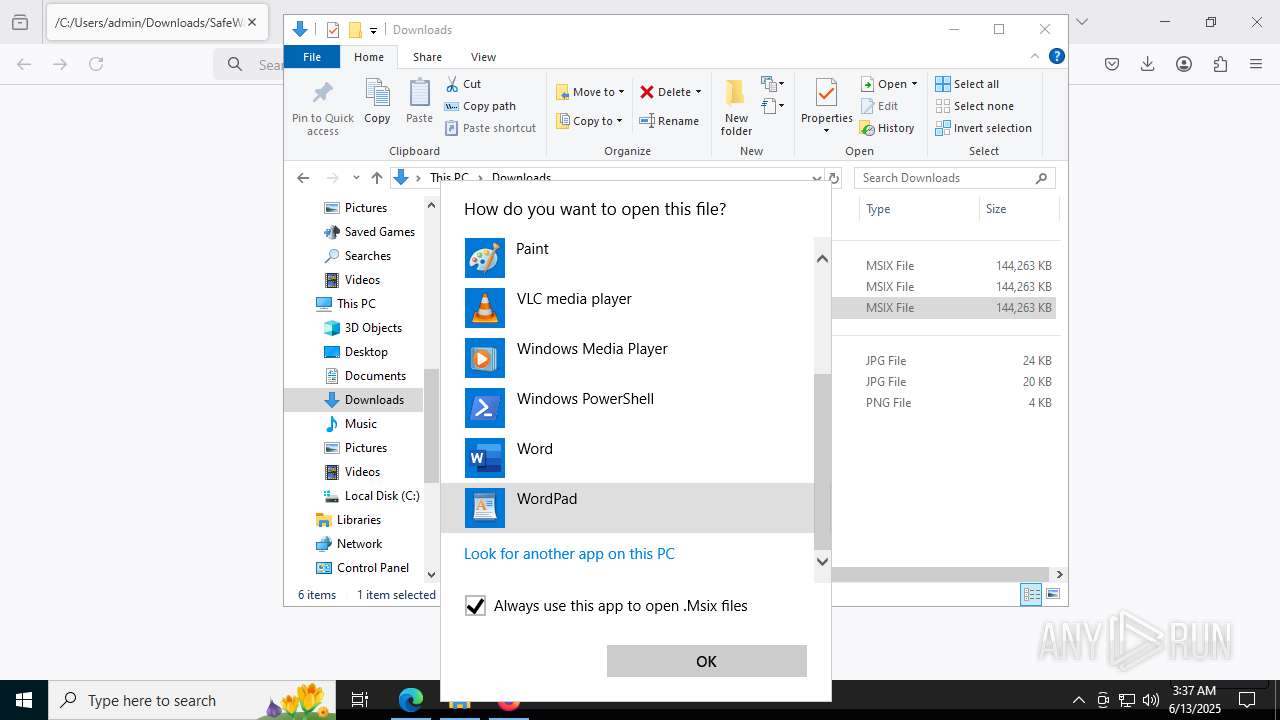
Task: Select the WordPad app icon
Action: point(485,508)
